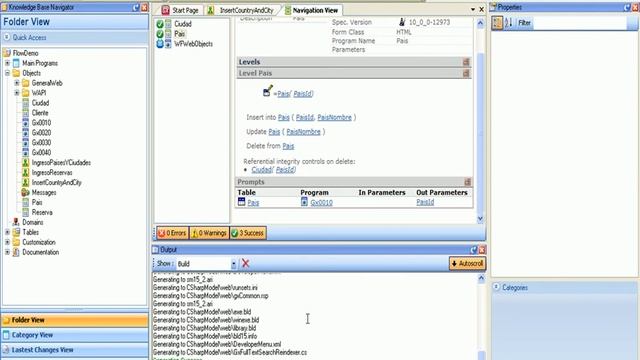Select Cliente object in tree
The height and width of the screenshot is (360, 640).
40,113
